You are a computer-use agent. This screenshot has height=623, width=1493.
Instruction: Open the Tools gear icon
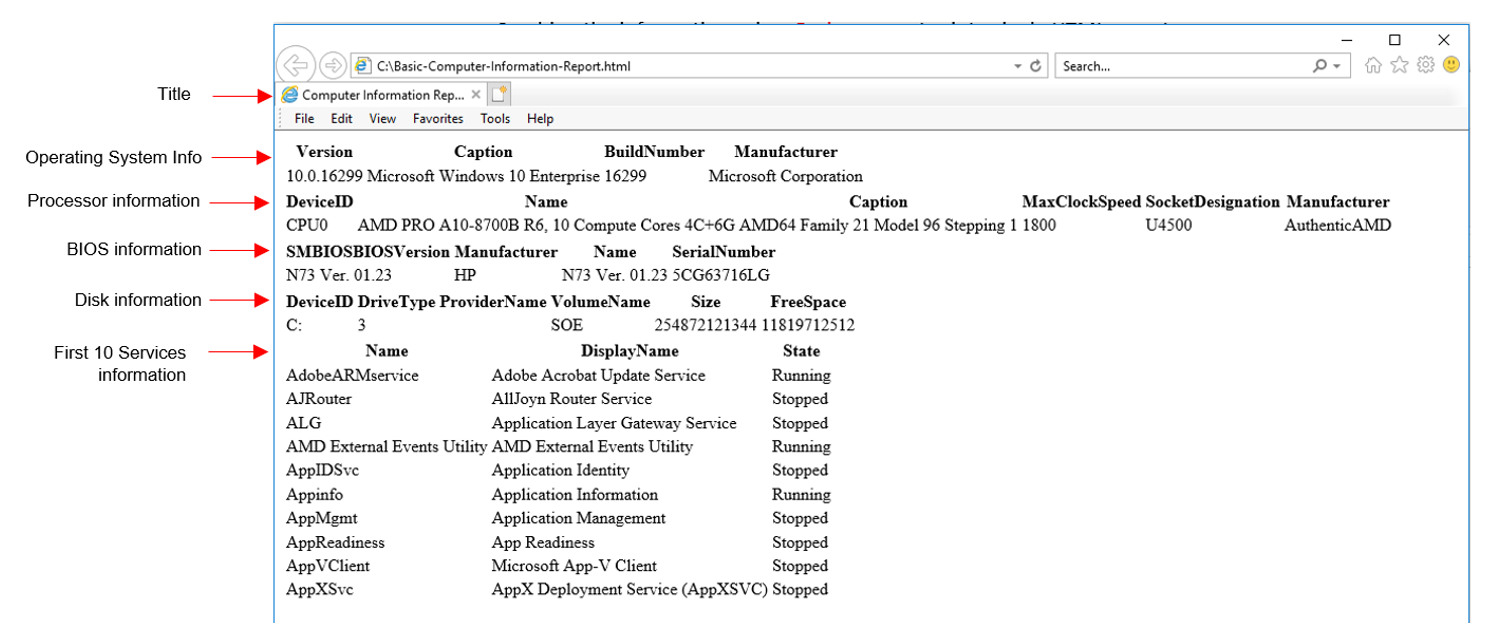click(1425, 65)
